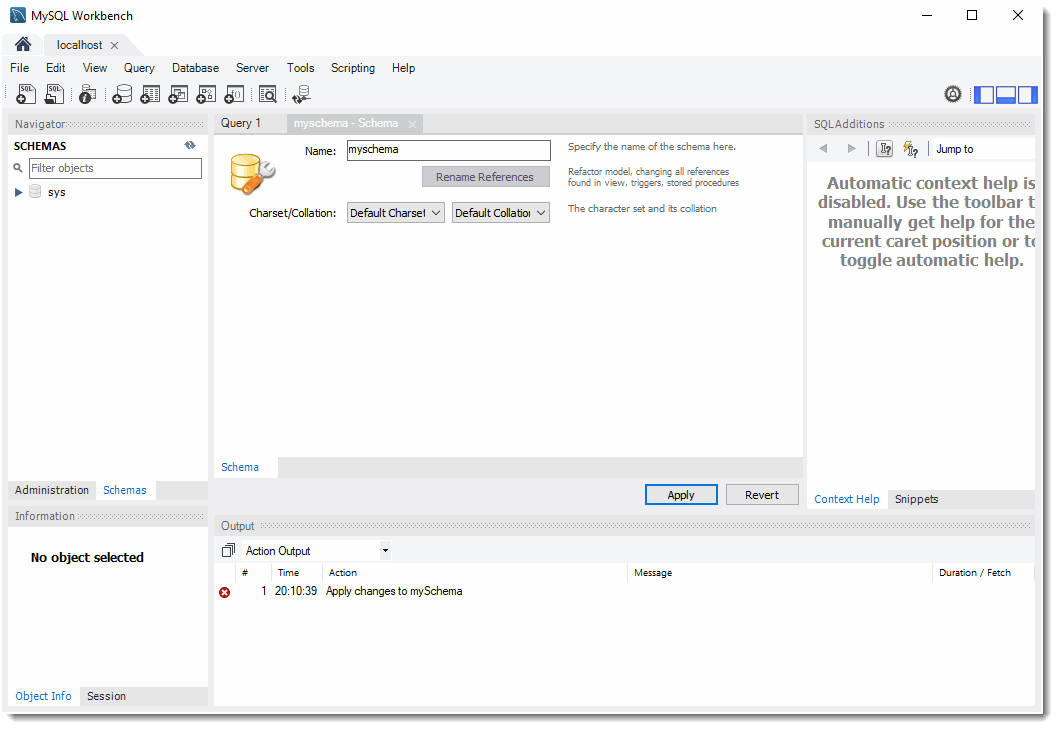Click the Time column header
This screenshot has height=729, width=1058.
288,572
